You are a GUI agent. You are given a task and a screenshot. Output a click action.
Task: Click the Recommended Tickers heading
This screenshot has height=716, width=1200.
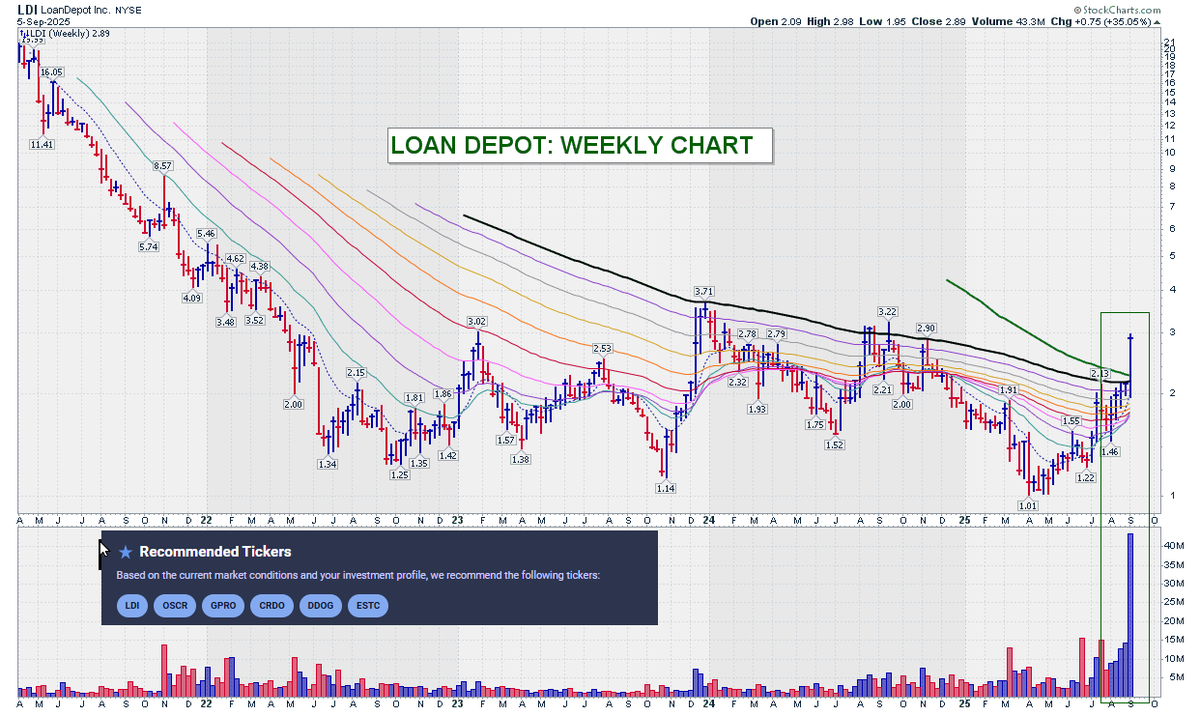pos(215,552)
